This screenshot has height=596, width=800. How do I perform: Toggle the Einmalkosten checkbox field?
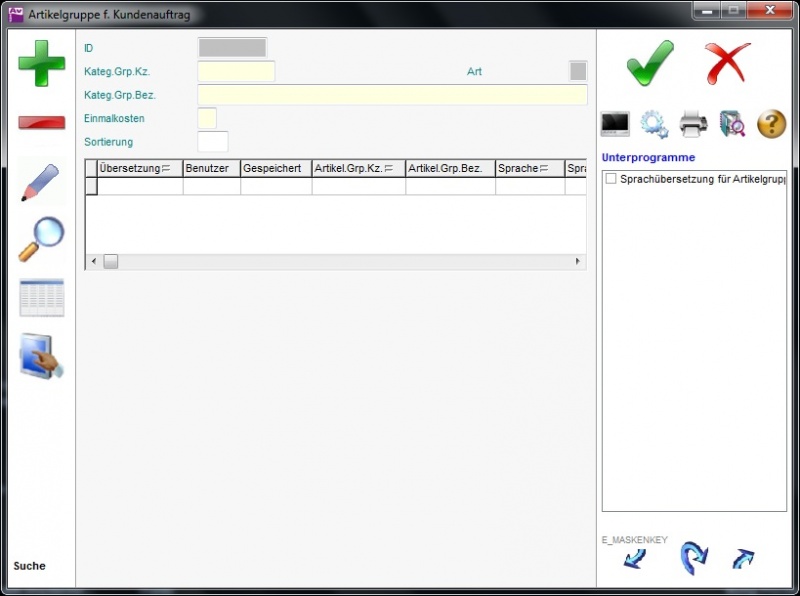pos(207,118)
